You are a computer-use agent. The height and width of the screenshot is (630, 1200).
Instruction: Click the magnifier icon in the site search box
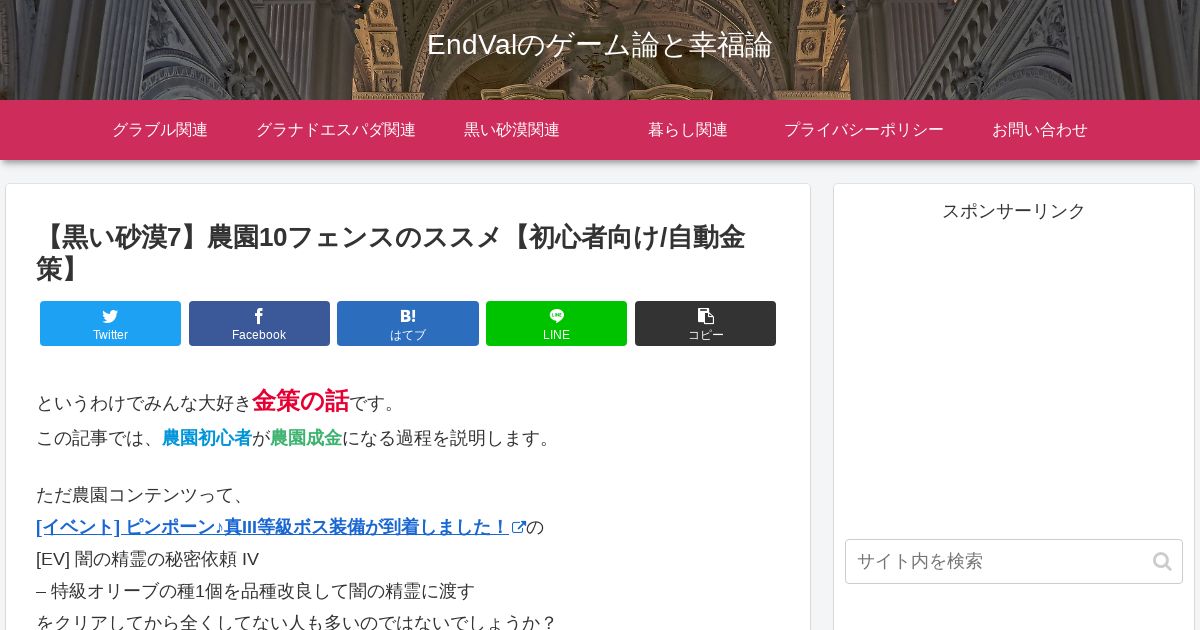click(x=1161, y=562)
